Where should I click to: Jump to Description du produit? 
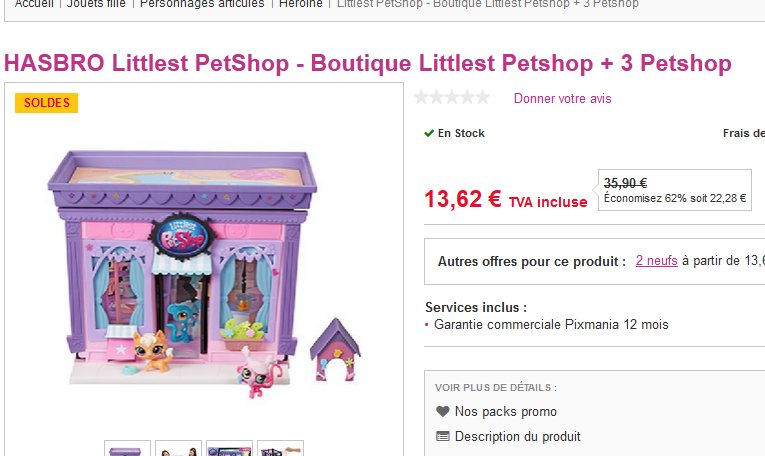click(518, 436)
